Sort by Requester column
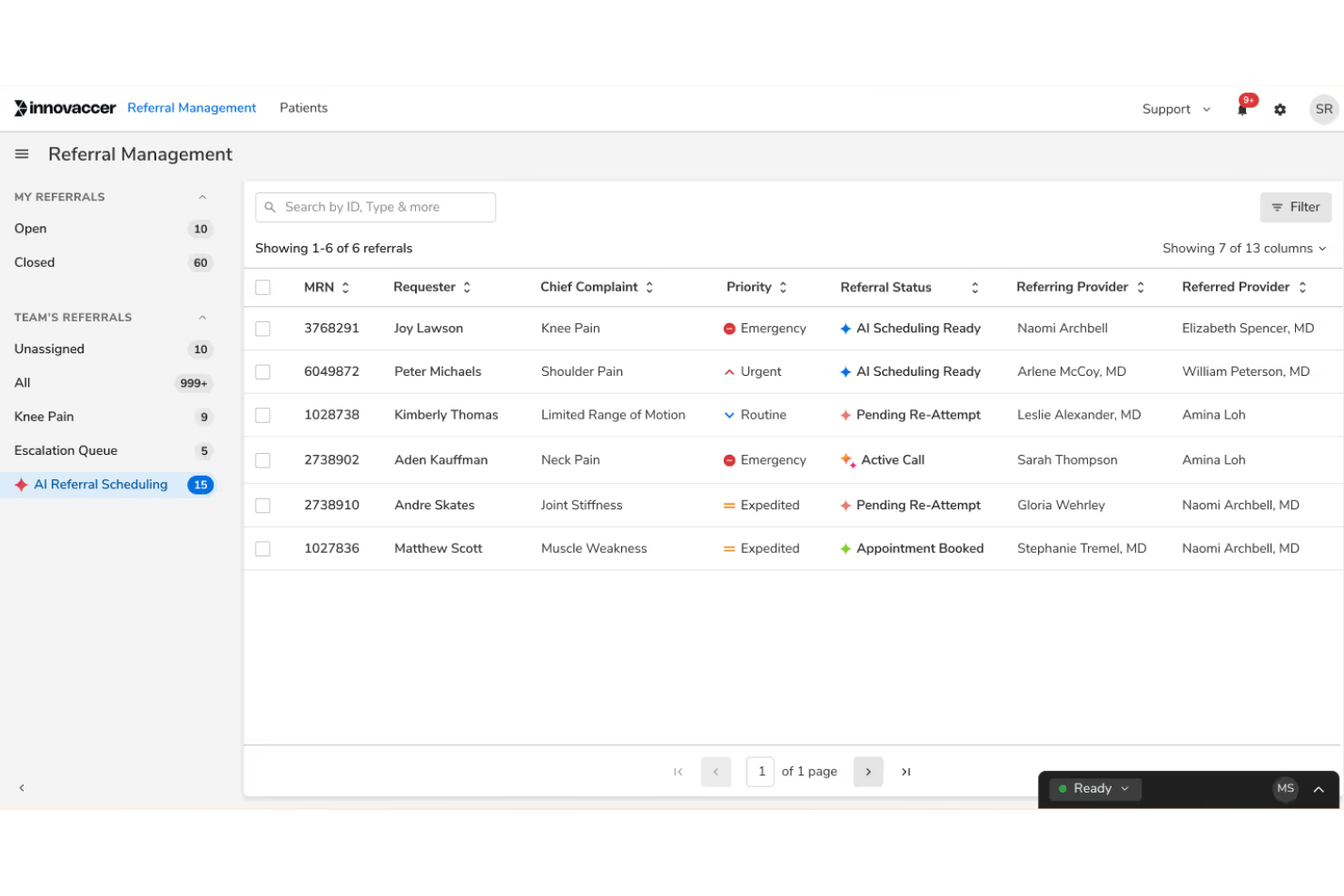Screen dimensions: 1344x896 tap(467, 288)
